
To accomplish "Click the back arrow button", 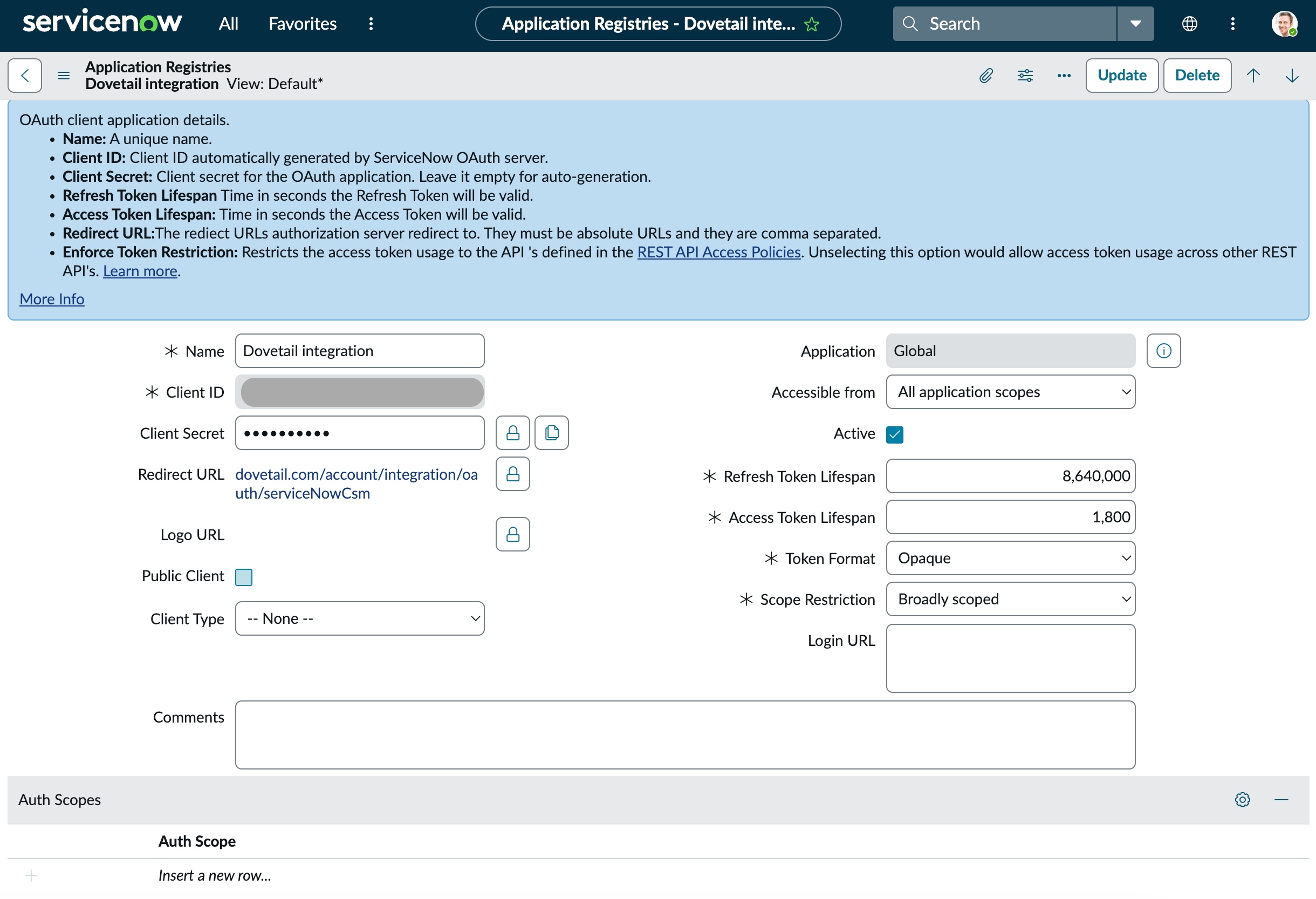I will [24, 76].
